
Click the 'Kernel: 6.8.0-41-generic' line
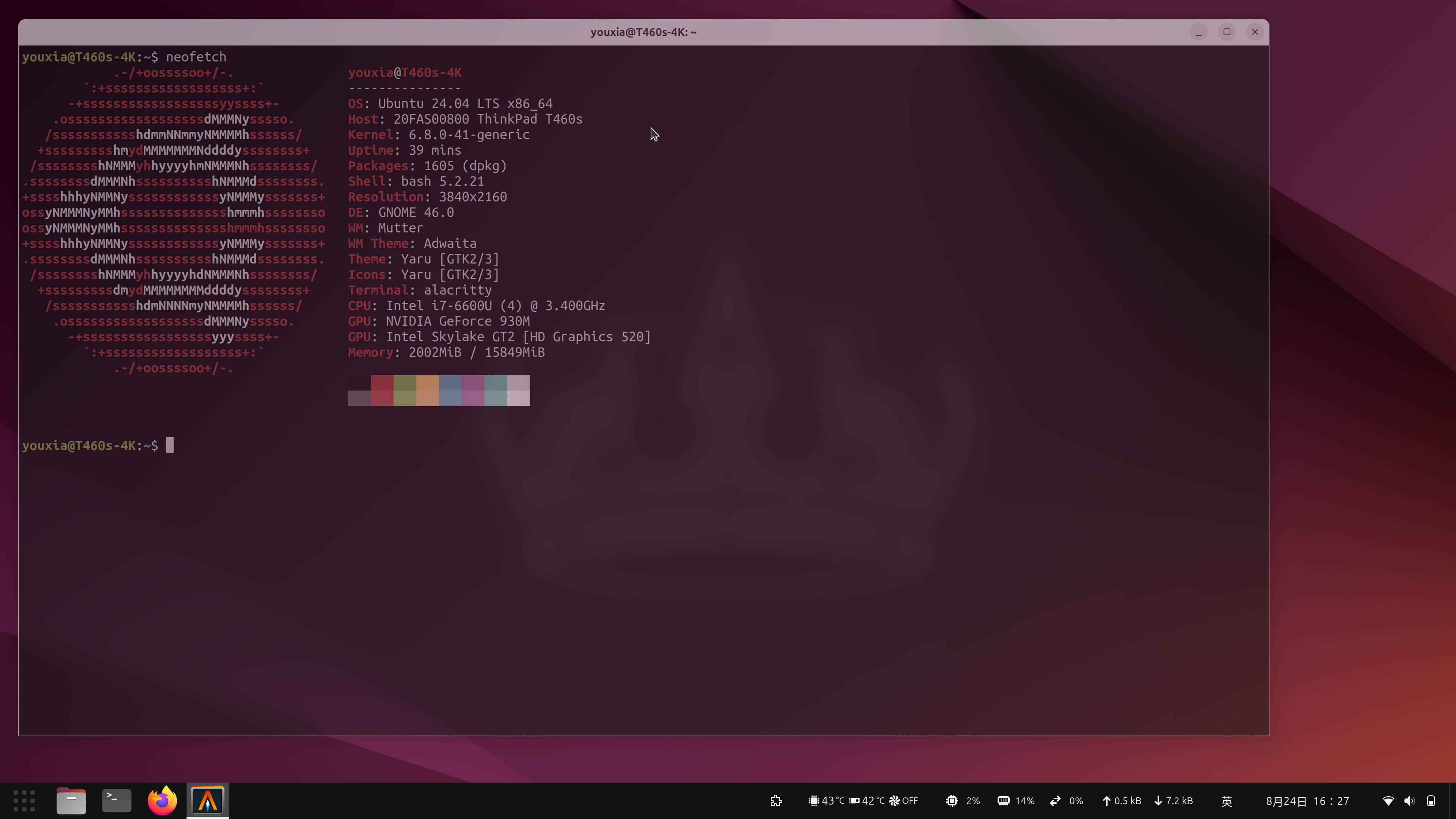(x=439, y=135)
